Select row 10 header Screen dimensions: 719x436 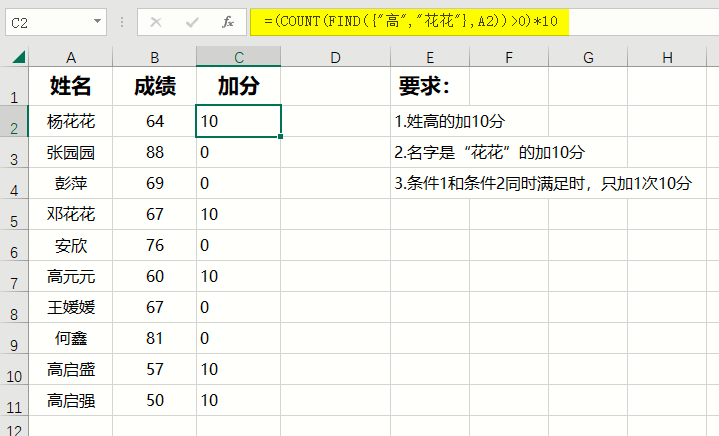(x=14, y=369)
